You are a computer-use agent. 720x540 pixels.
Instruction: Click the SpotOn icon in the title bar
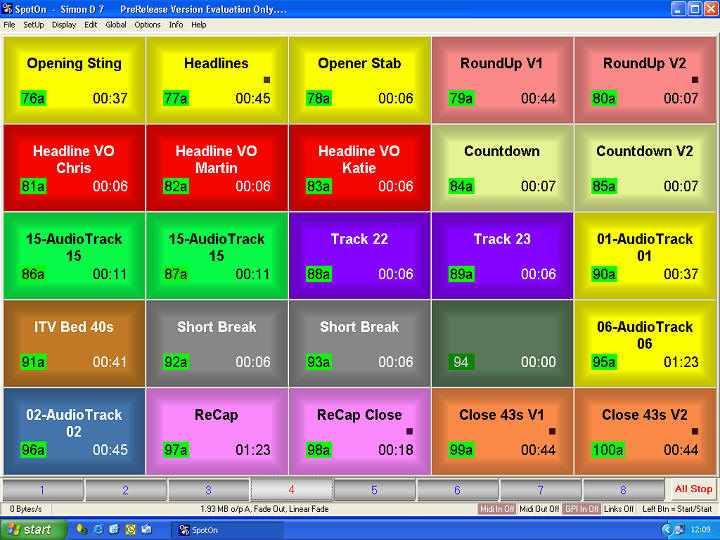(8, 8)
